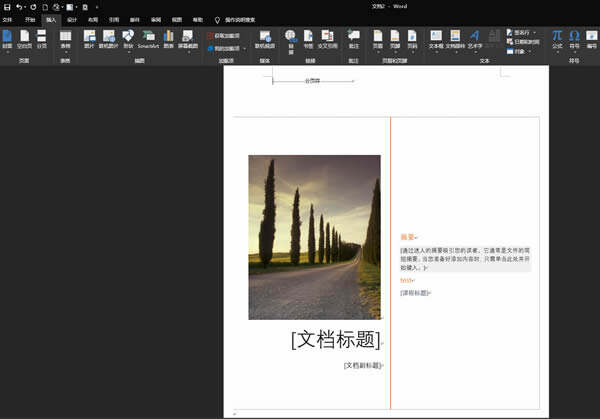Click the 屏幕截图 screenshot icon

(187, 39)
